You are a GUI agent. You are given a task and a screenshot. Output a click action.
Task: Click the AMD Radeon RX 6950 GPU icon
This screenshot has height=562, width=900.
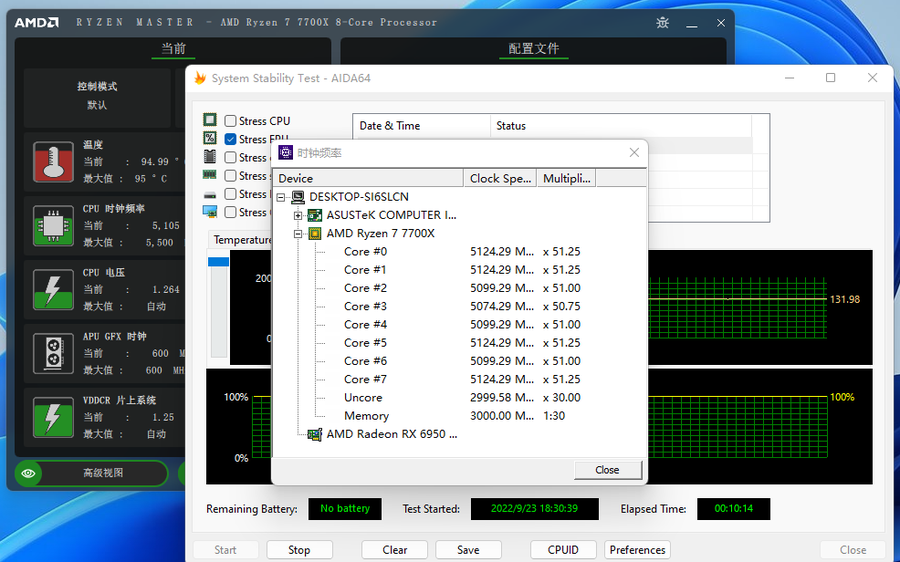(314, 434)
